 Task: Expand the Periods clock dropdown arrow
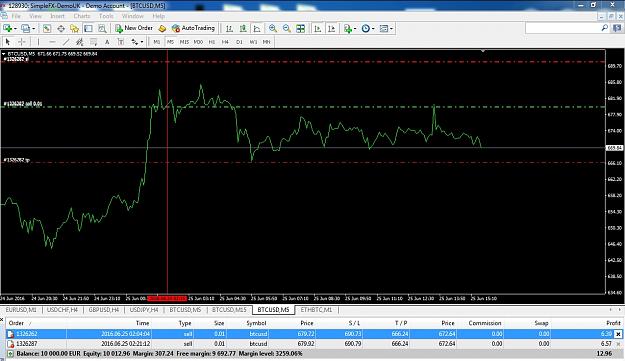coord(373,29)
